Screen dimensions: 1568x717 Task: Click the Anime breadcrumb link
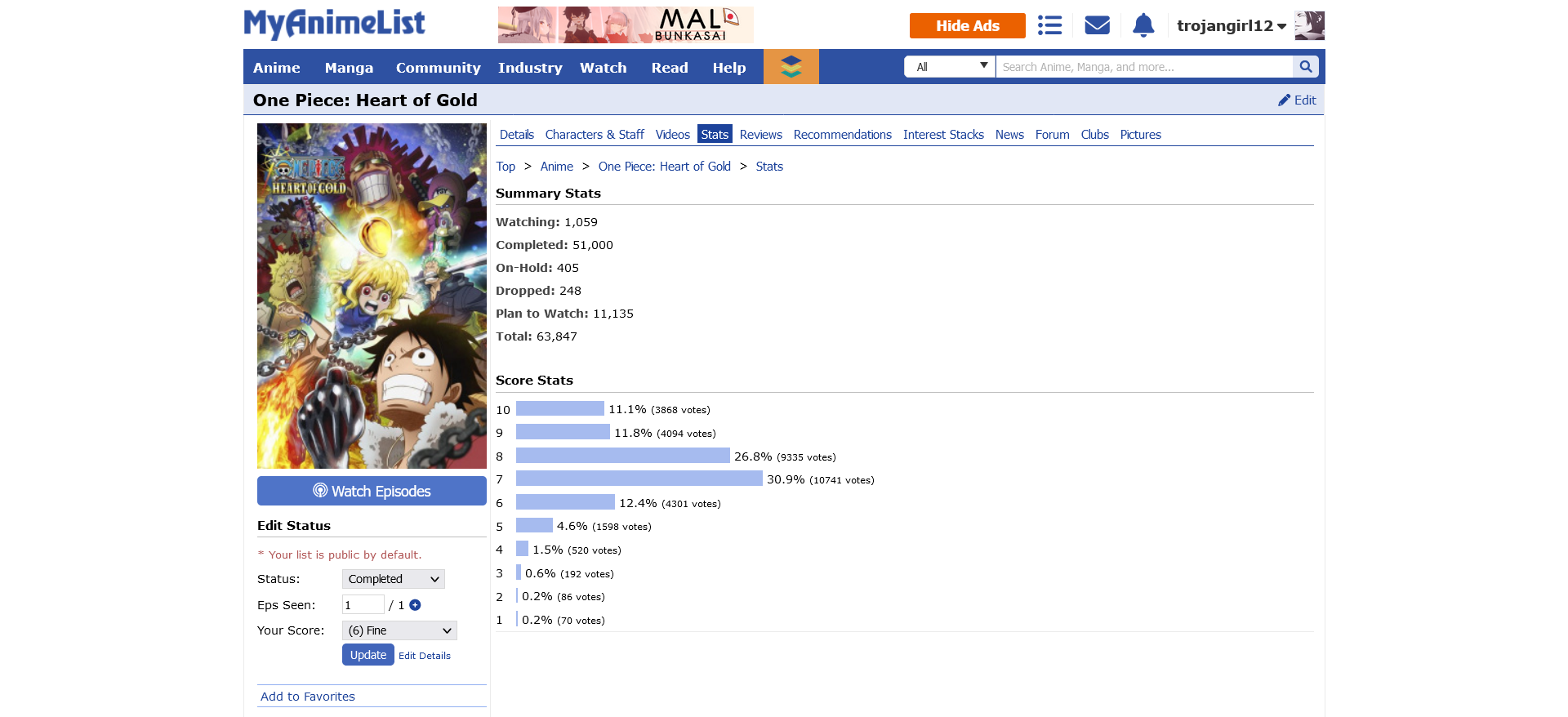[556, 167]
